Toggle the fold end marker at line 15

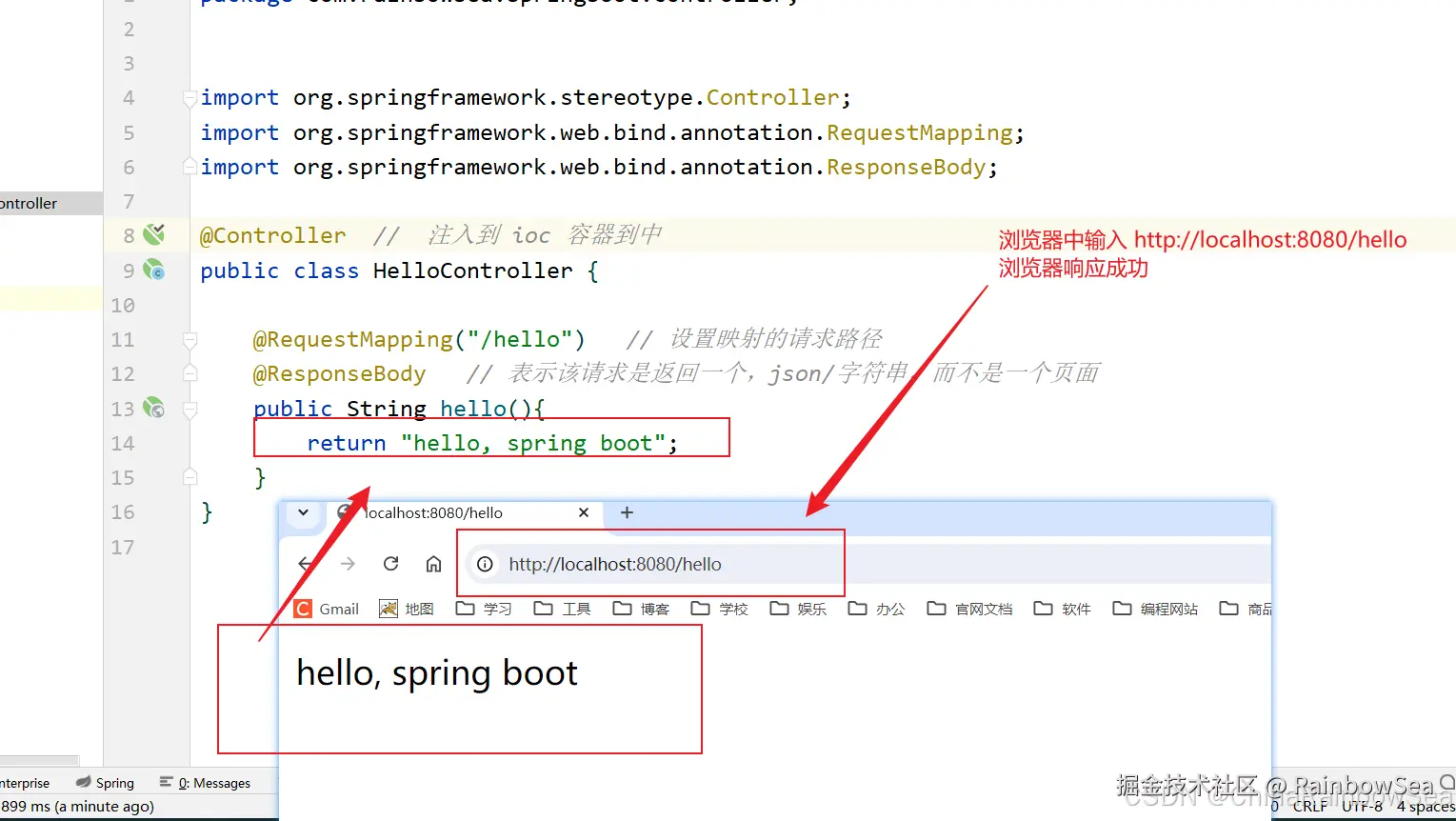190,477
